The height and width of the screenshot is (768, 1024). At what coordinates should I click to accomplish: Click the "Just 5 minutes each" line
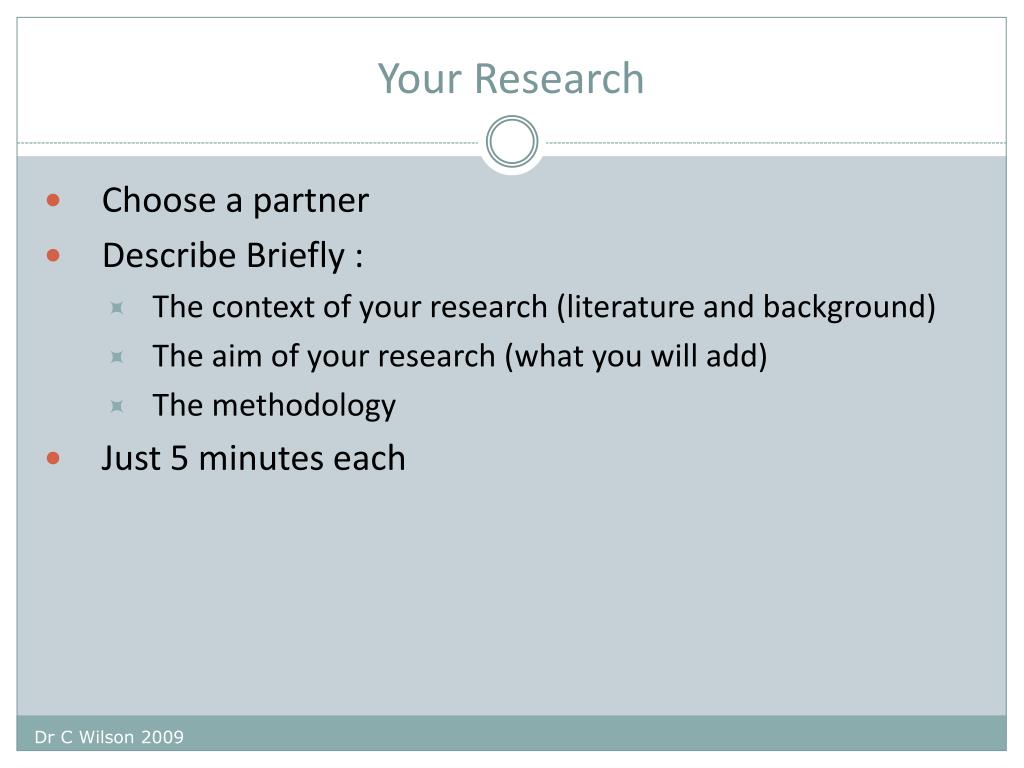click(x=253, y=458)
